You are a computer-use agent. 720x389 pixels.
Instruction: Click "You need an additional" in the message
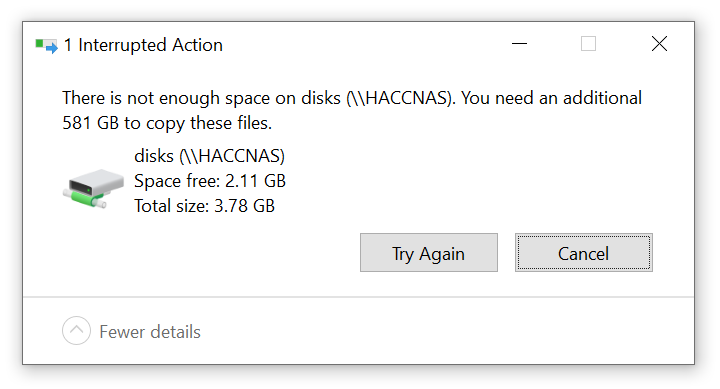point(551,98)
